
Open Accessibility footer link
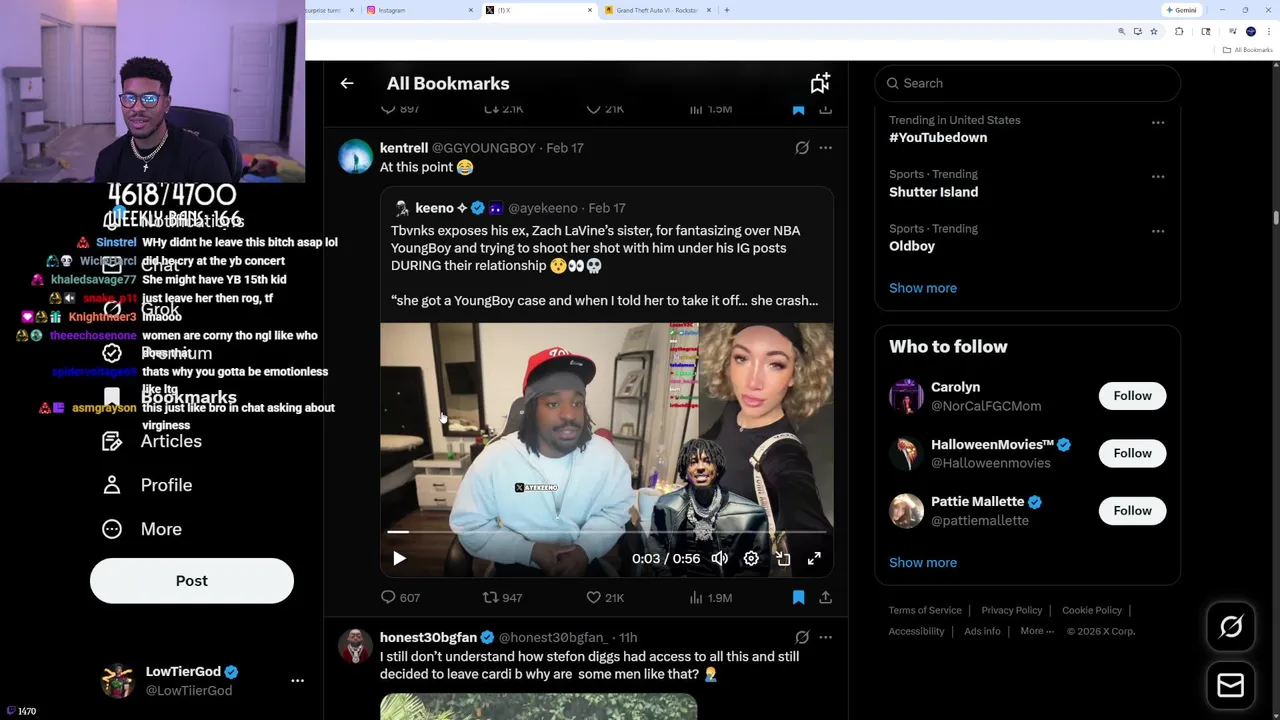(x=916, y=631)
